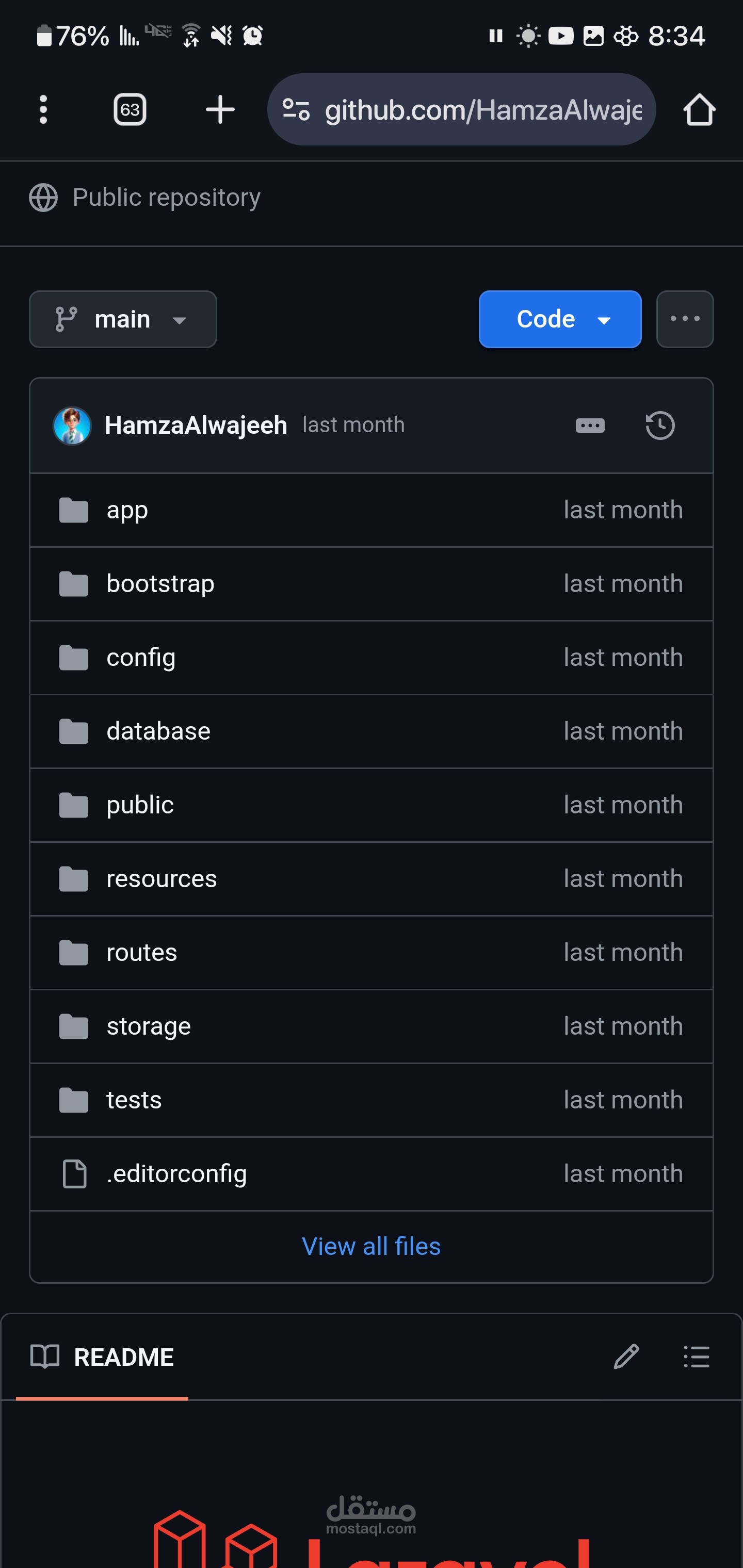The image size is (743, 1568).
Task: Open the browser three-dot menu
Action: click(x=43, y=109)
